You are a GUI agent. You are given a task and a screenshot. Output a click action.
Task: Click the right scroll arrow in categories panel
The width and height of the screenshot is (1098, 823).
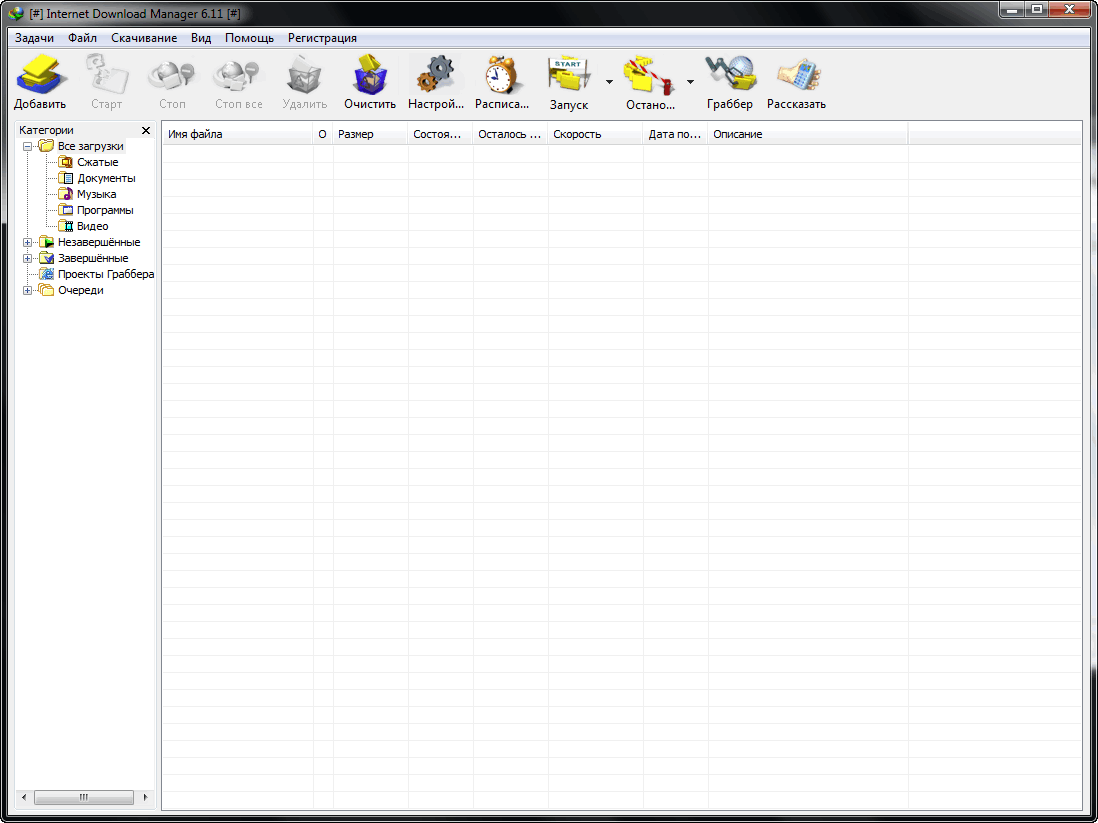[x=145, y=797]
